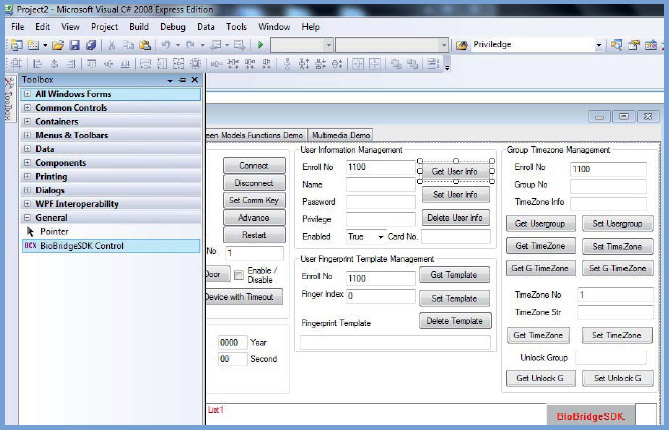Screen dimensions: 669x431
Task: Click the Connect button on the form
Action: coord(254,166)
